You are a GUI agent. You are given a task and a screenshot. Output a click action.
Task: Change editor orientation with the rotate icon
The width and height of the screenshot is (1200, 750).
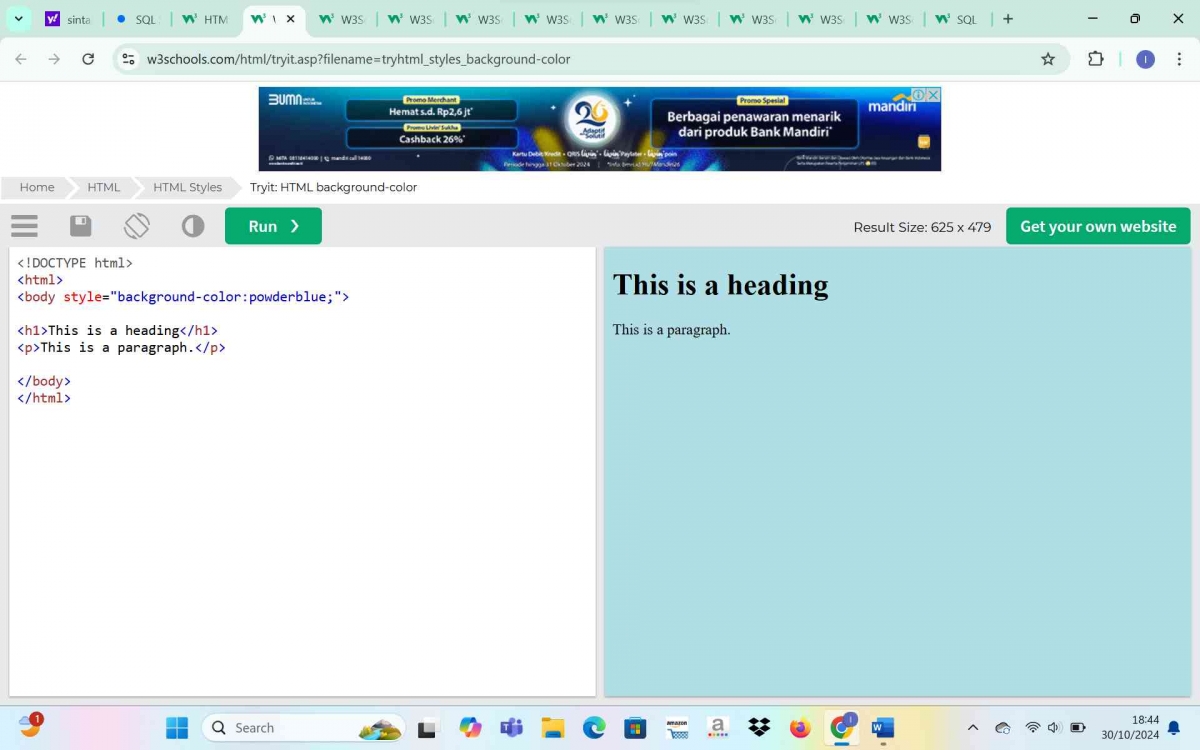137,226
